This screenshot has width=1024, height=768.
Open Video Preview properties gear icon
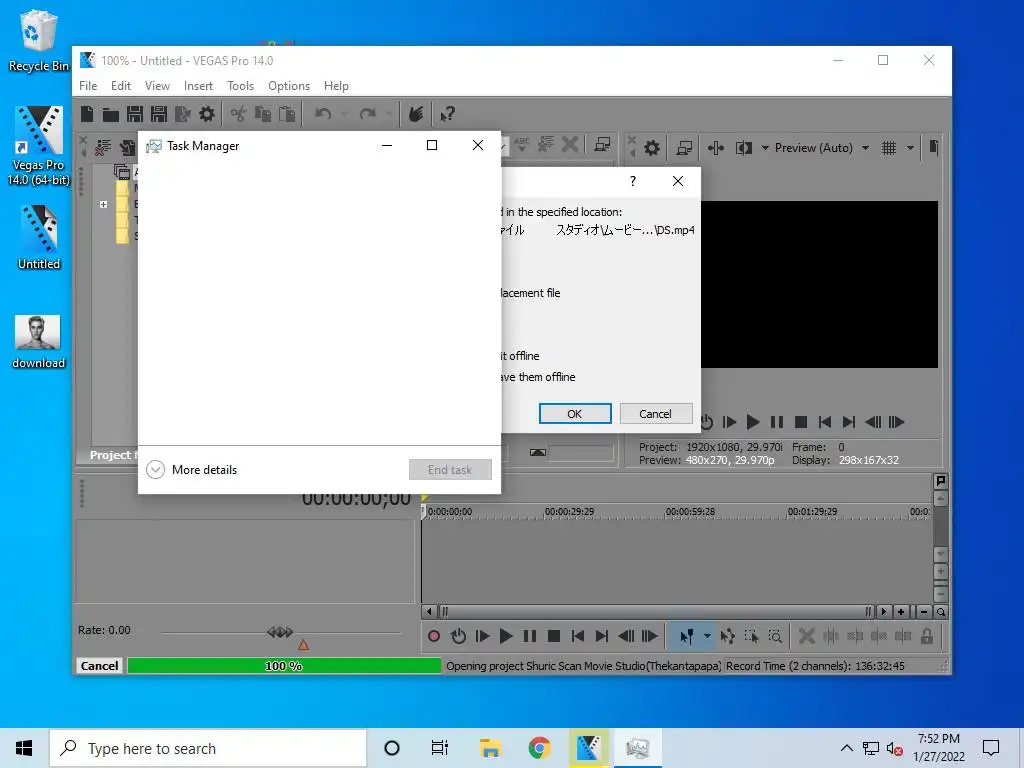point(652,148)
